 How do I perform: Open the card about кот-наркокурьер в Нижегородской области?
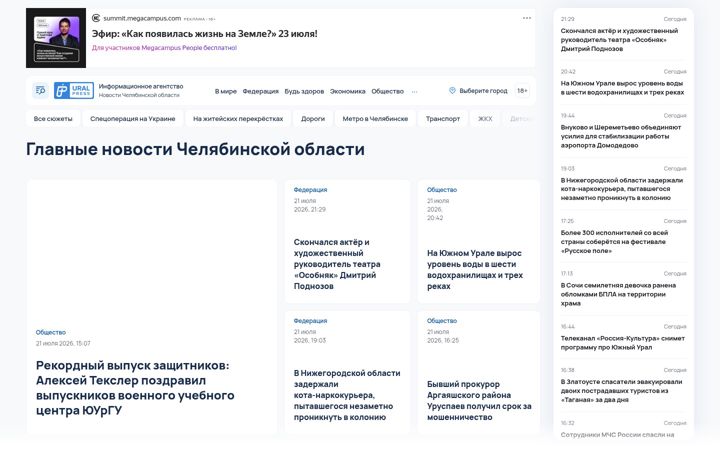(347, 395)
